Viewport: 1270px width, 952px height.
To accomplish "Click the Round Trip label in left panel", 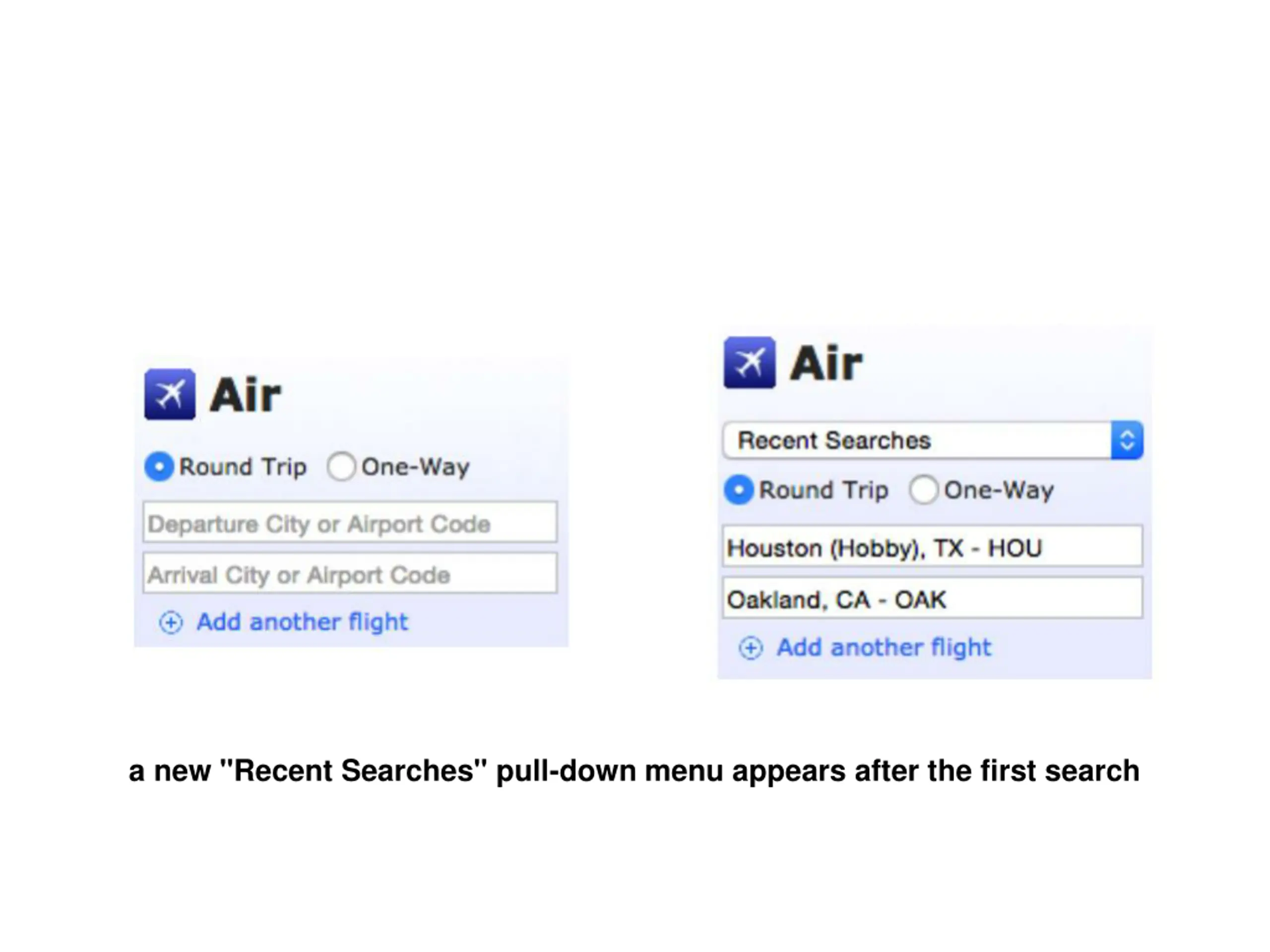I will point(243,467).
